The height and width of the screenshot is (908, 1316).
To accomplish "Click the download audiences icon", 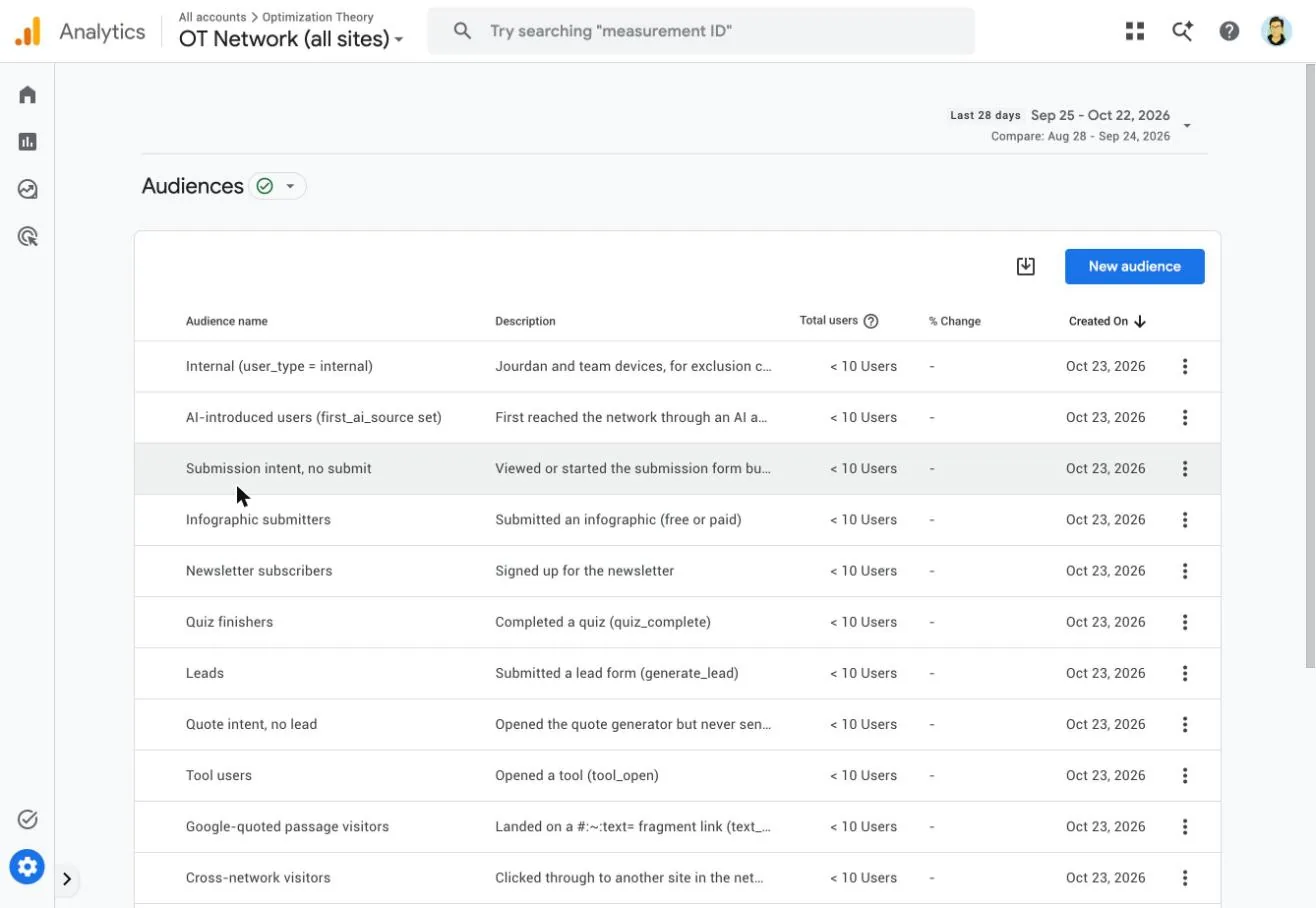I will tap(1025, 267).
